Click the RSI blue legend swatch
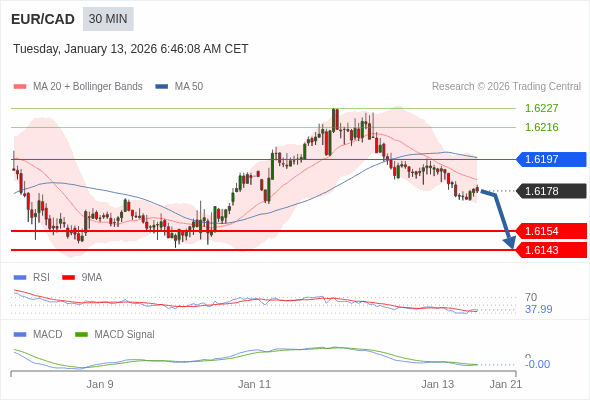Image resolution: width=590 pixels, height=400 pixels. tap(20, 278)
